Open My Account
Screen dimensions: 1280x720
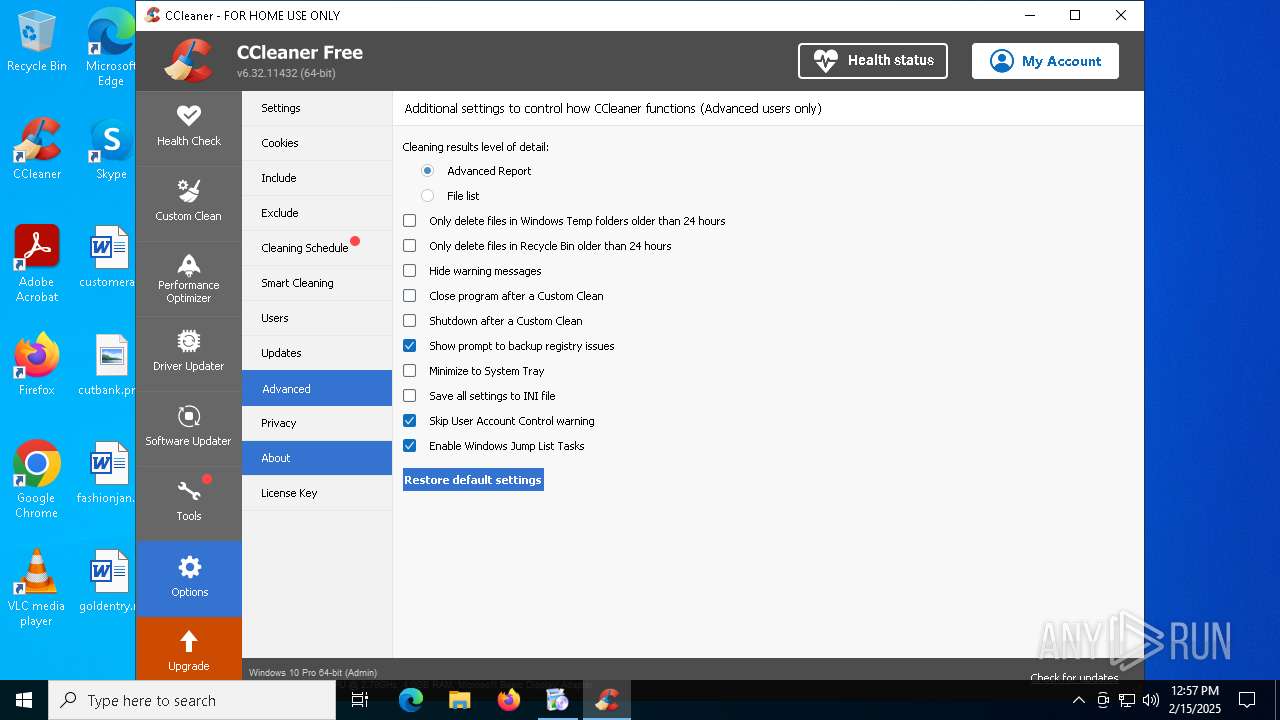coord(1045,61)
